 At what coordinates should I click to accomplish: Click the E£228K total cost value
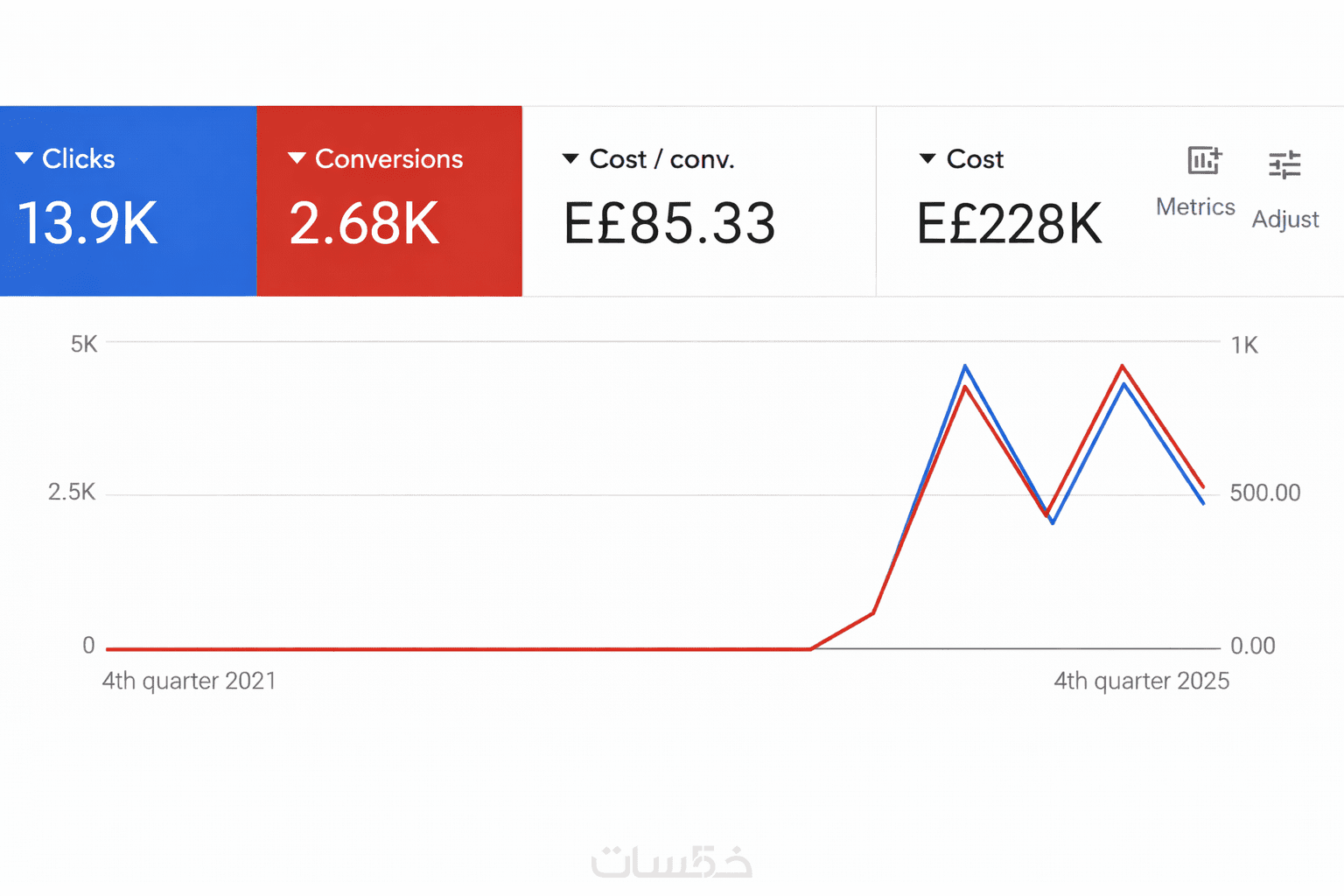[x=1009, y=224]
